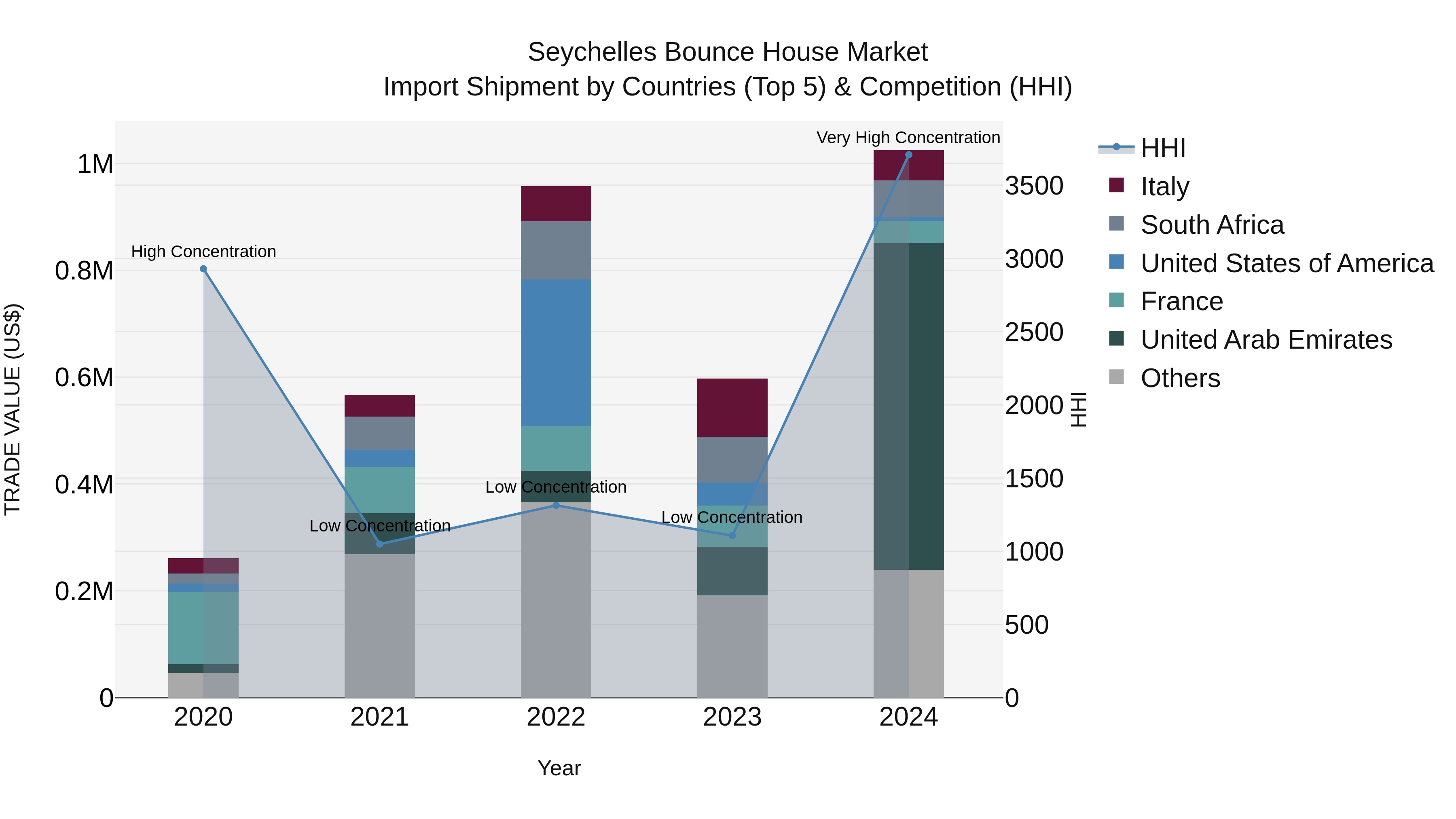Click the 1M left axis tick

click(95, 164)
